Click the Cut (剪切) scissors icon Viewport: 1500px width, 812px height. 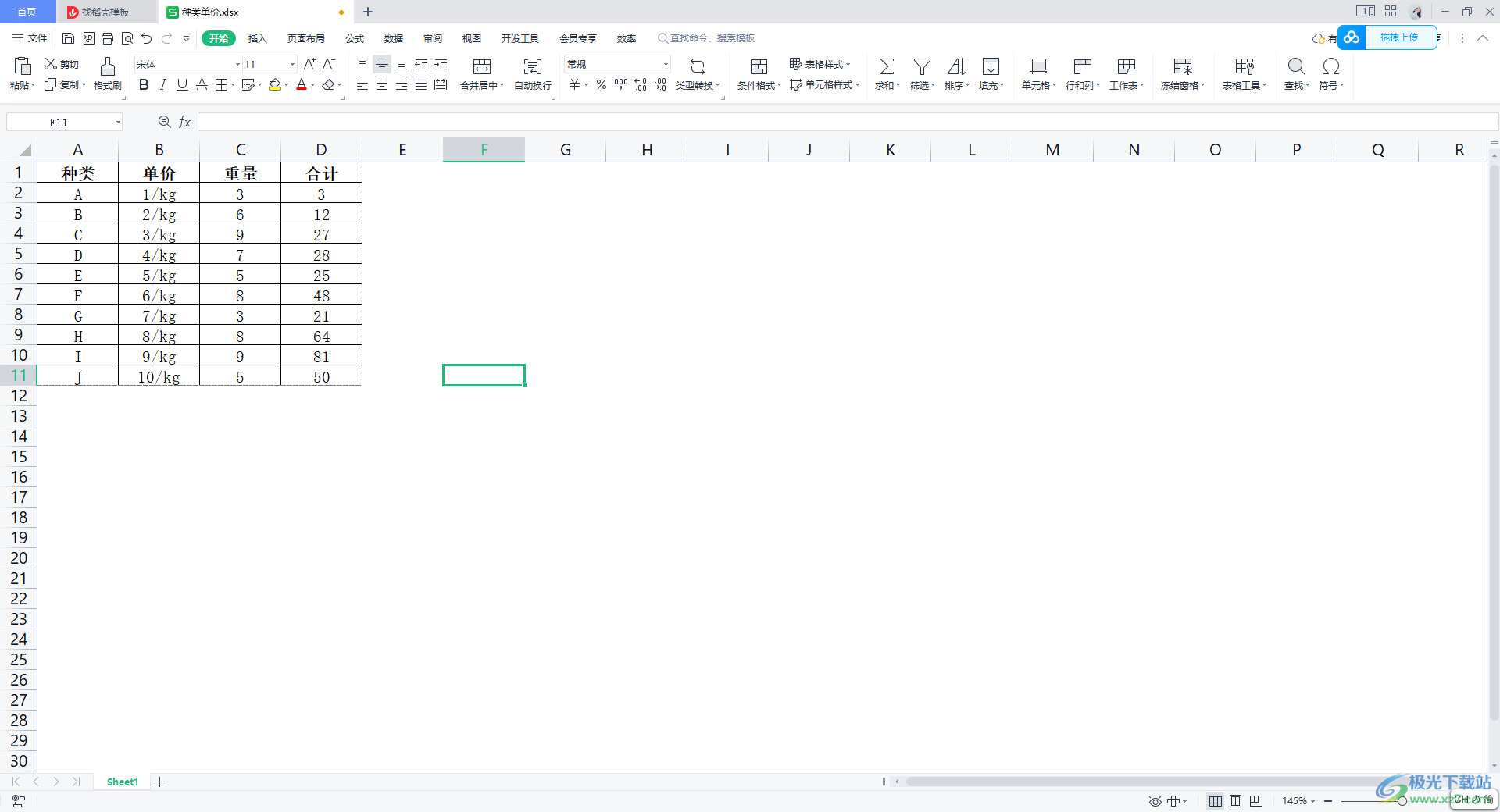point(50,64)
